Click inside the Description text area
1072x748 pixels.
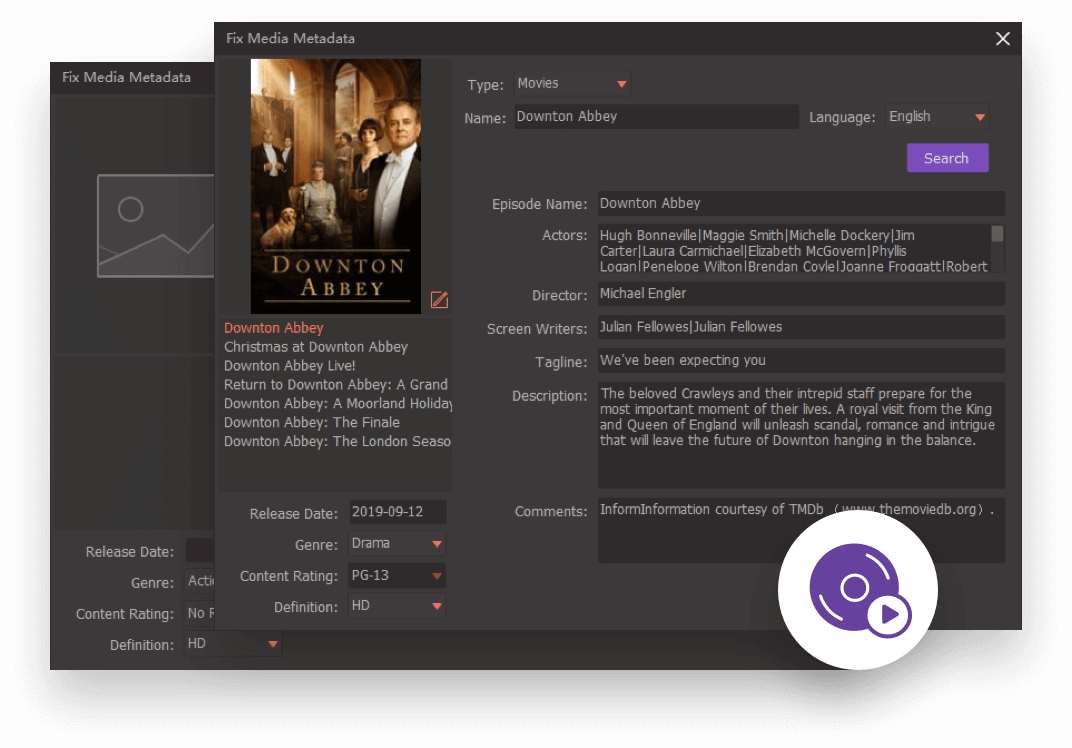click(801, 435)
